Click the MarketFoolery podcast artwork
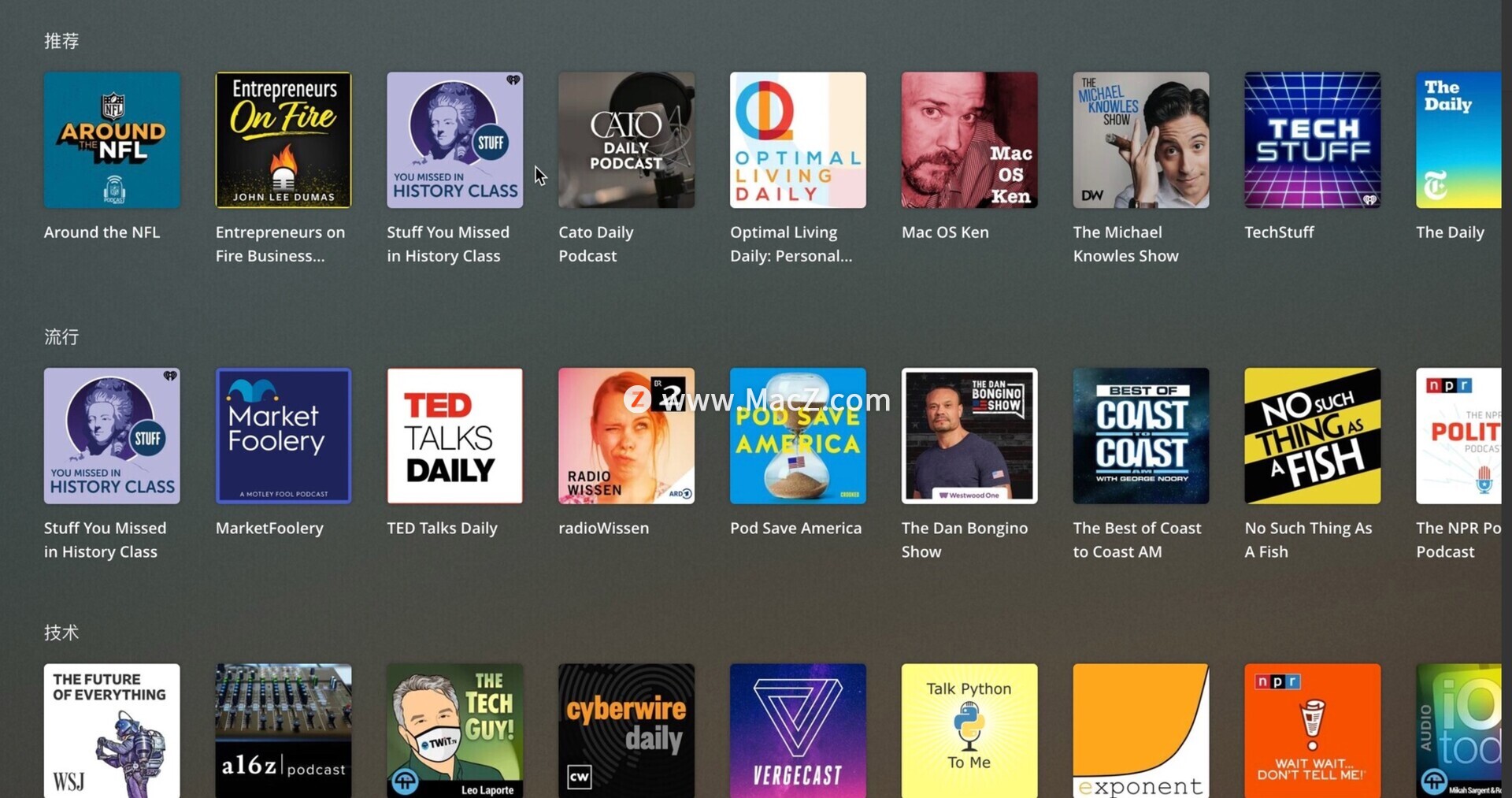The height and width of the screenshot is (798, 1512). (283, 436)
